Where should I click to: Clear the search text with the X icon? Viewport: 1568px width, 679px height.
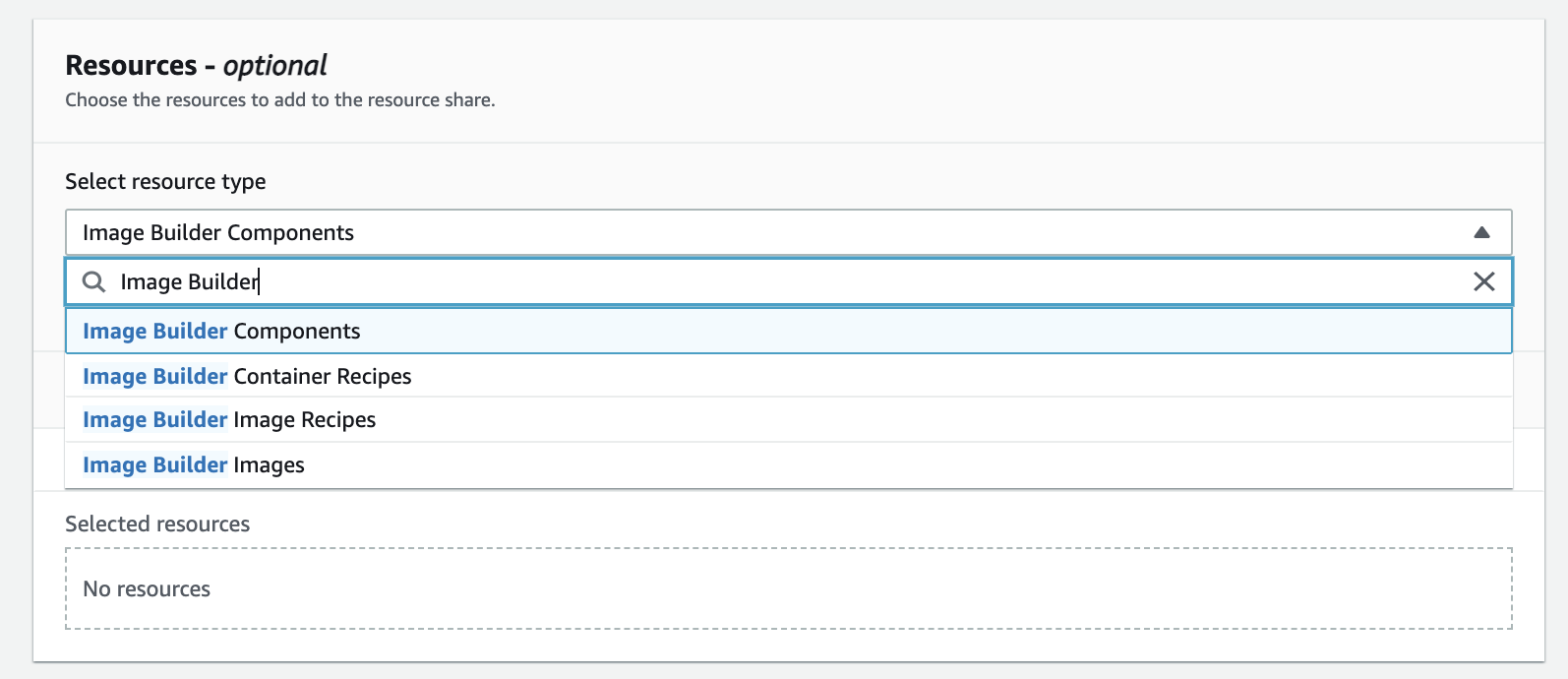click(x=1483, y=282)
